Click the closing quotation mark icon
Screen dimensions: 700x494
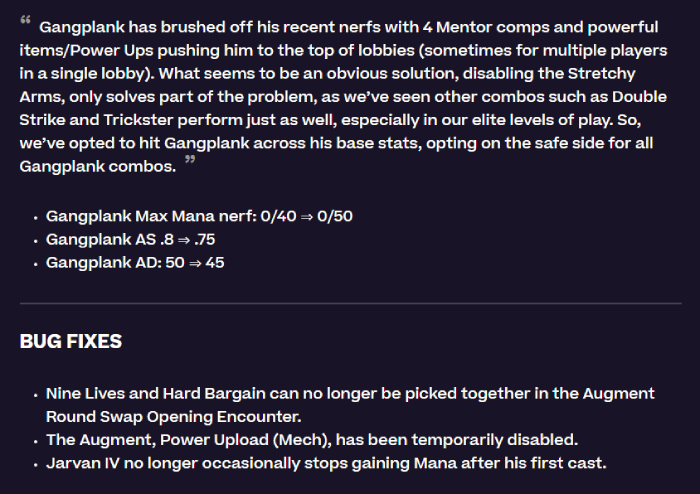[190, 159]
